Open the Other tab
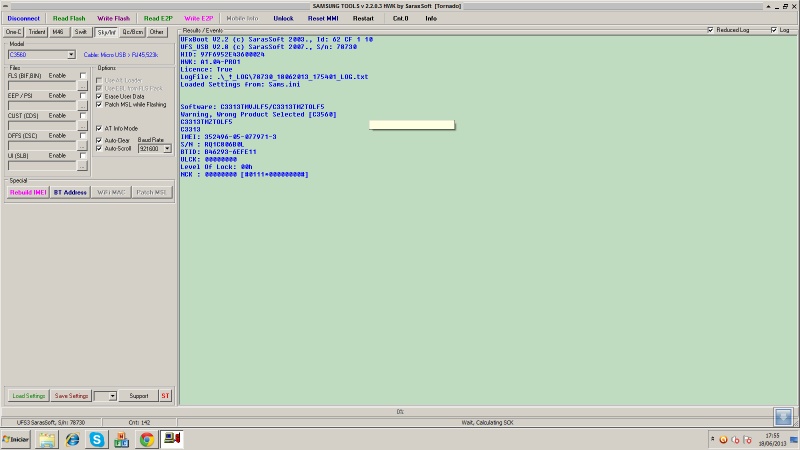Viewport: 800px width, 450px height. [157, 32]
